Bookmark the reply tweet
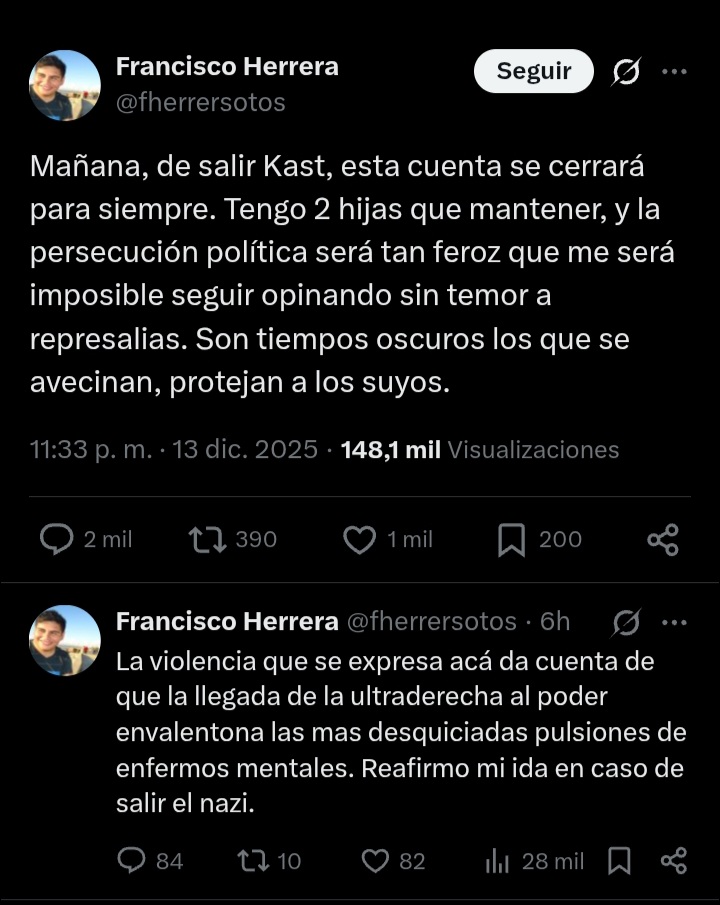 619,860
